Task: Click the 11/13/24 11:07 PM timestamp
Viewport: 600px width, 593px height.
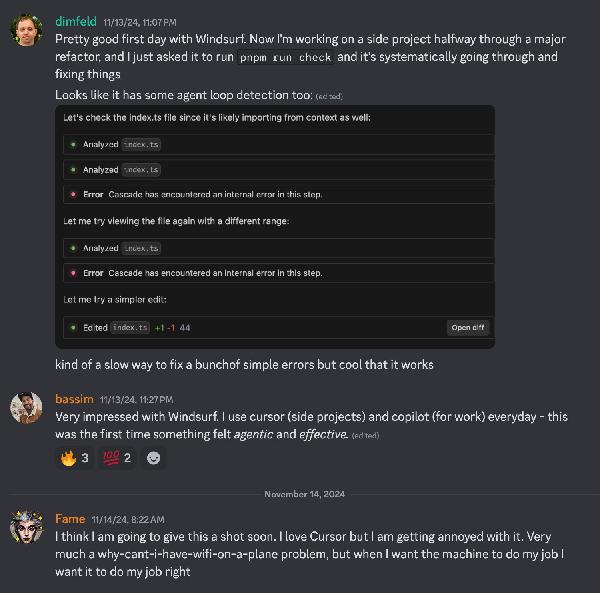Action: (x=140, y=23)
